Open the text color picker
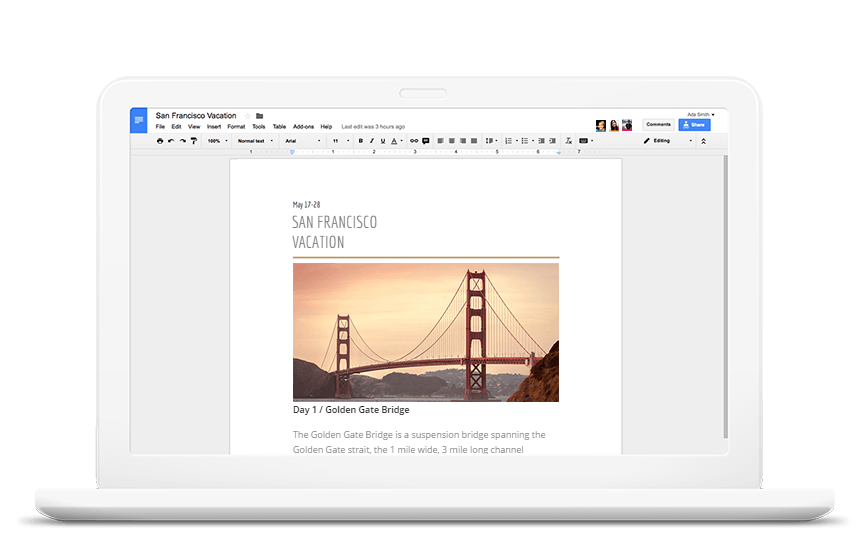This screenshot has width=868, height=560. pos(395,141)
